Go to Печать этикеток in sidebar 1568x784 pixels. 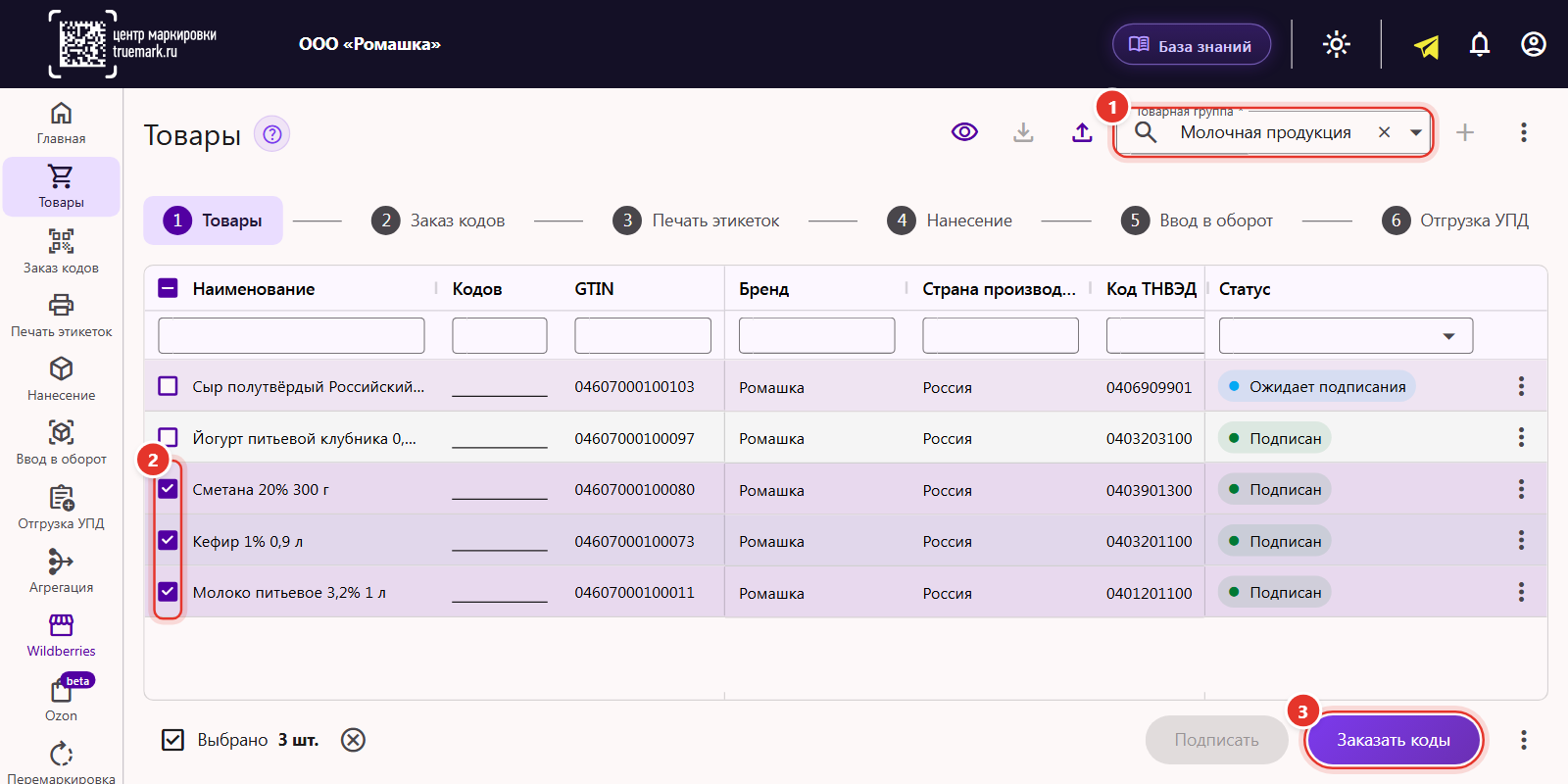(61, 316)
